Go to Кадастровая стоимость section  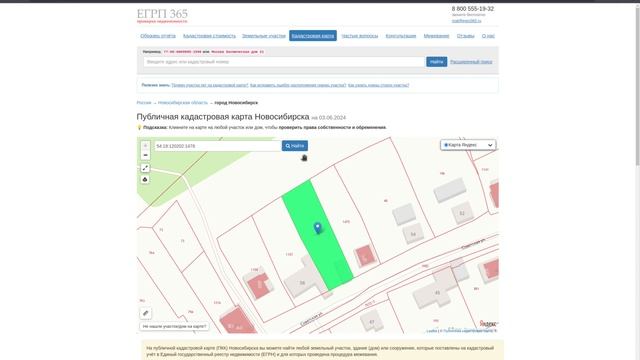coord(209,36)
